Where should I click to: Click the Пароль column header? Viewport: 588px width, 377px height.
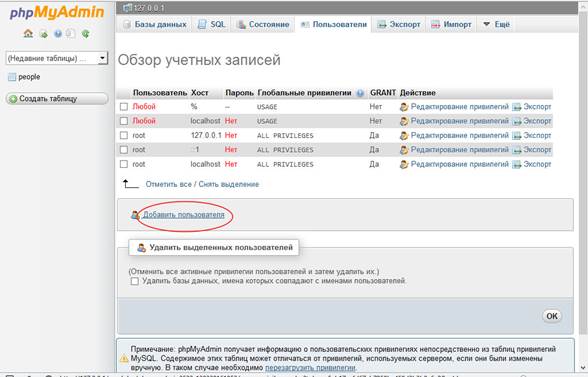pyautogui.click(x=239, y=93)
